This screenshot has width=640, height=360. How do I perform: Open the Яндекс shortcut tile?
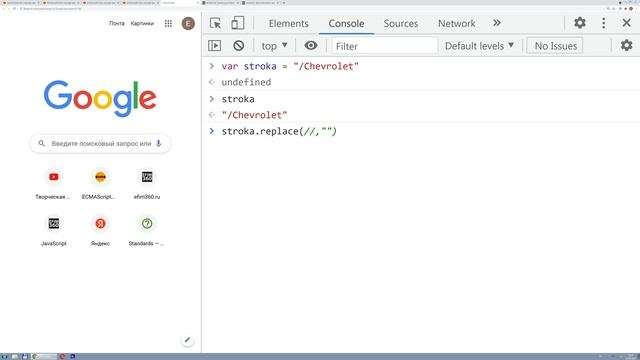click(x=100, y=231)
